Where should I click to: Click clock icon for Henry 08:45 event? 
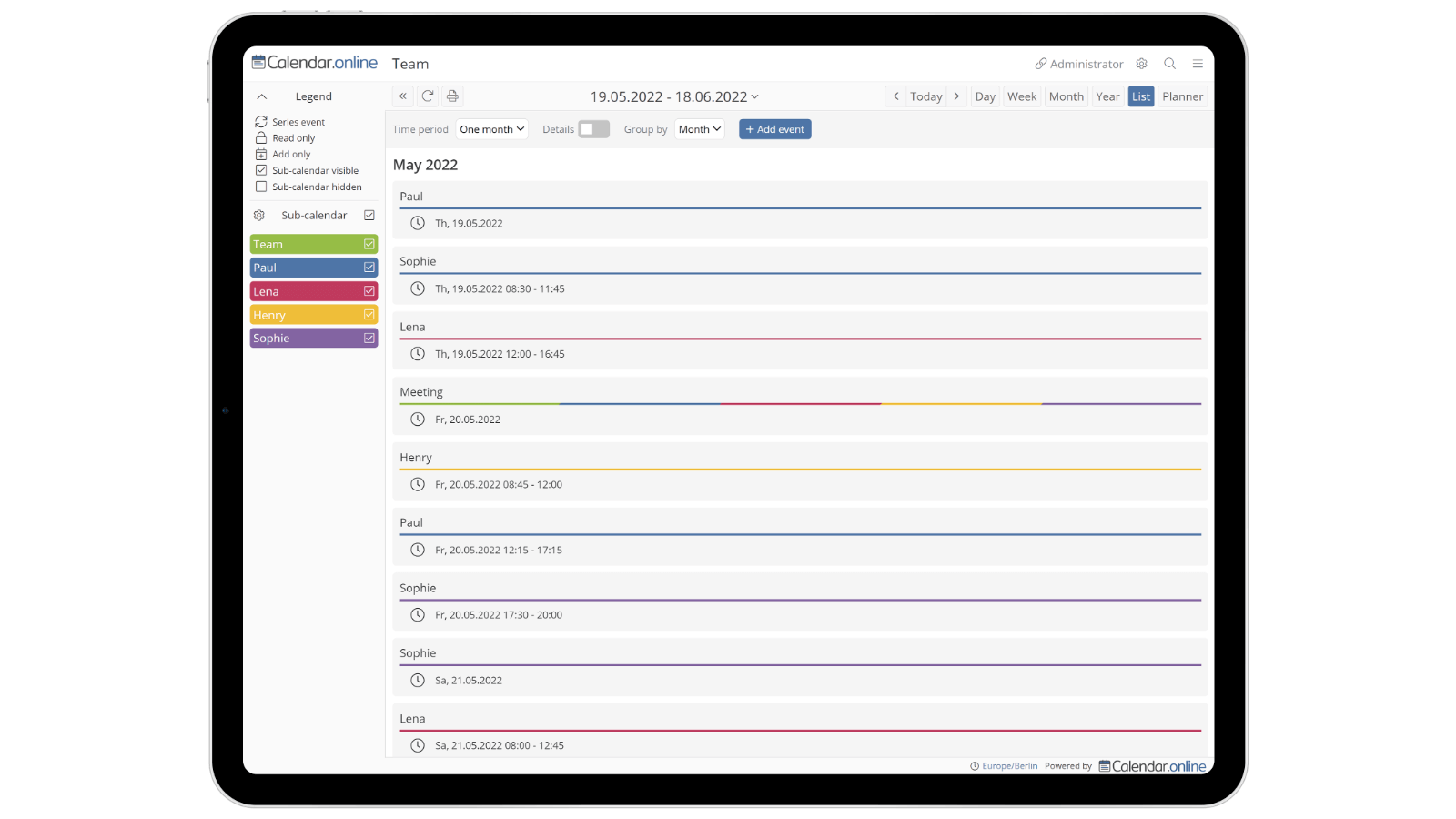(x=418, y=484)
